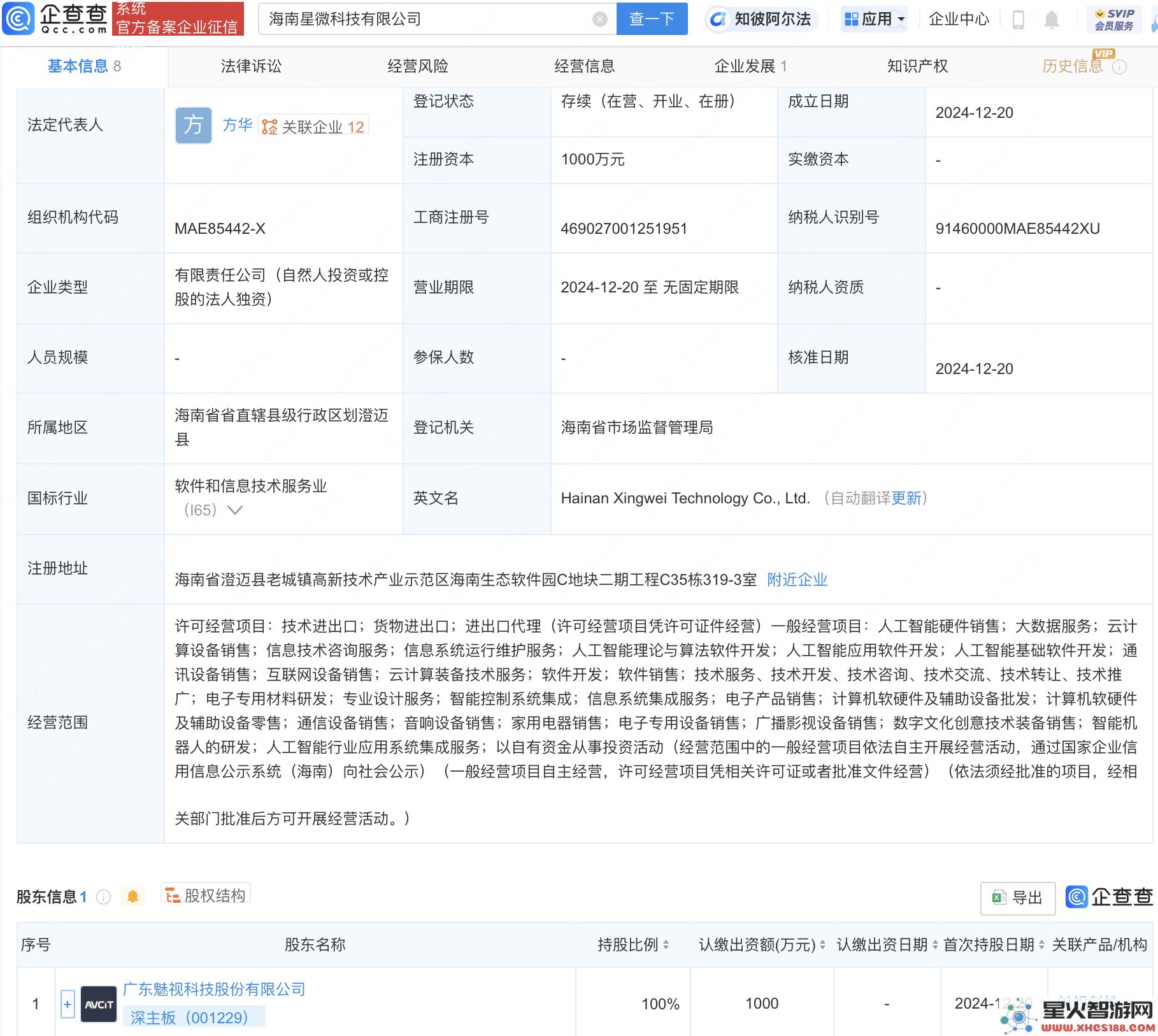Expand the 应用 dropdown menu
This screenshot has width=1158, height=1036.
coord(874,19)
